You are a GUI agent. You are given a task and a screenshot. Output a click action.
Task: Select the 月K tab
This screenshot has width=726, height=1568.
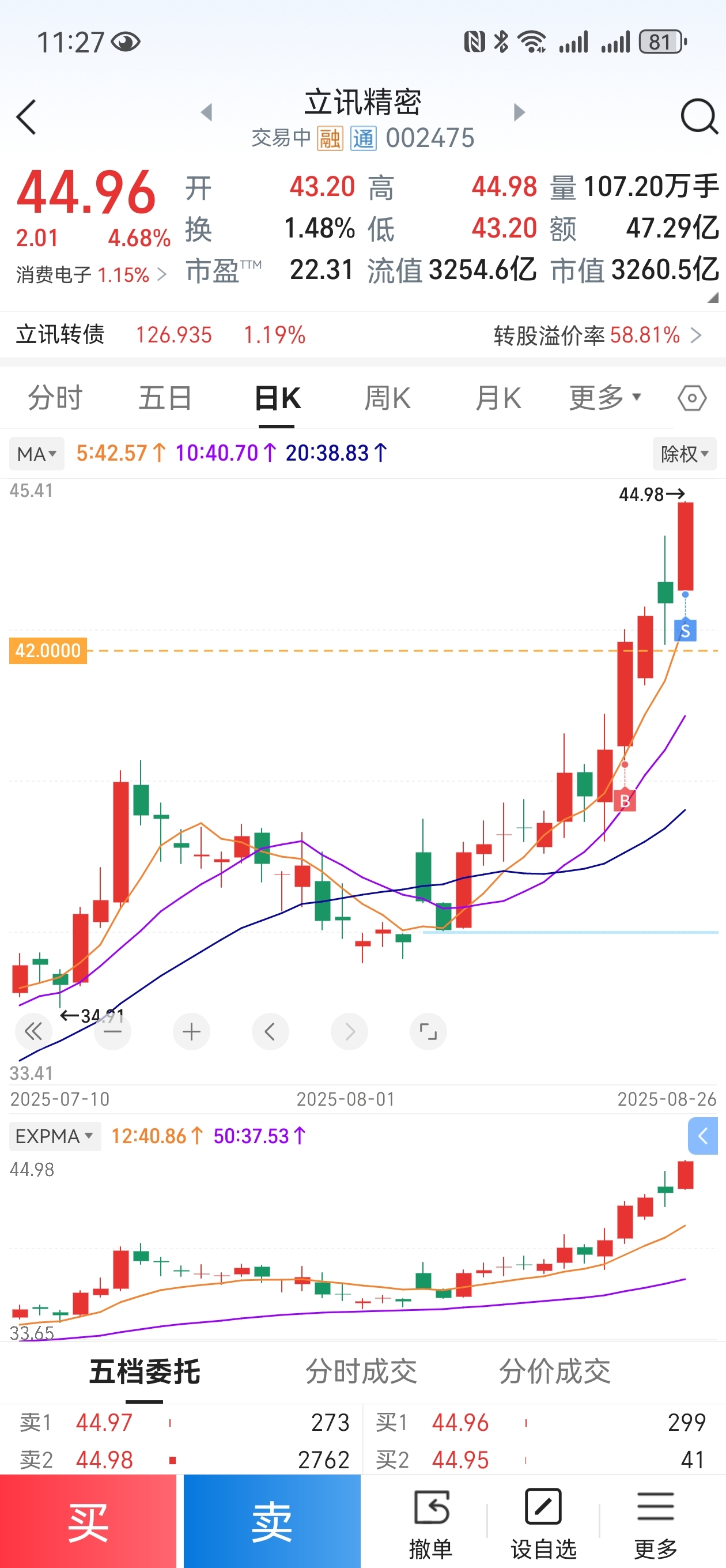coord(498,399)
